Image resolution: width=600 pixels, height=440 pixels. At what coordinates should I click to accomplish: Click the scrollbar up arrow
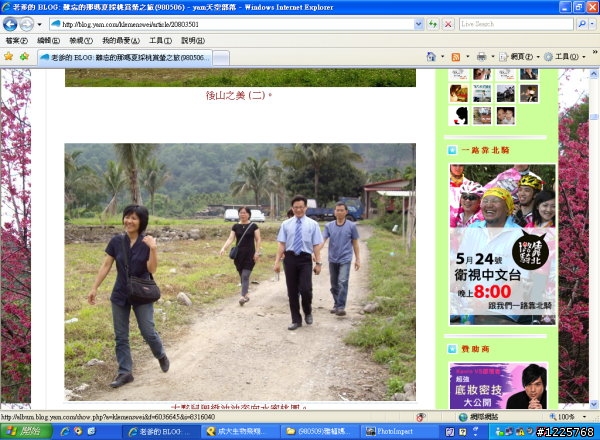[x=594, y=73]
